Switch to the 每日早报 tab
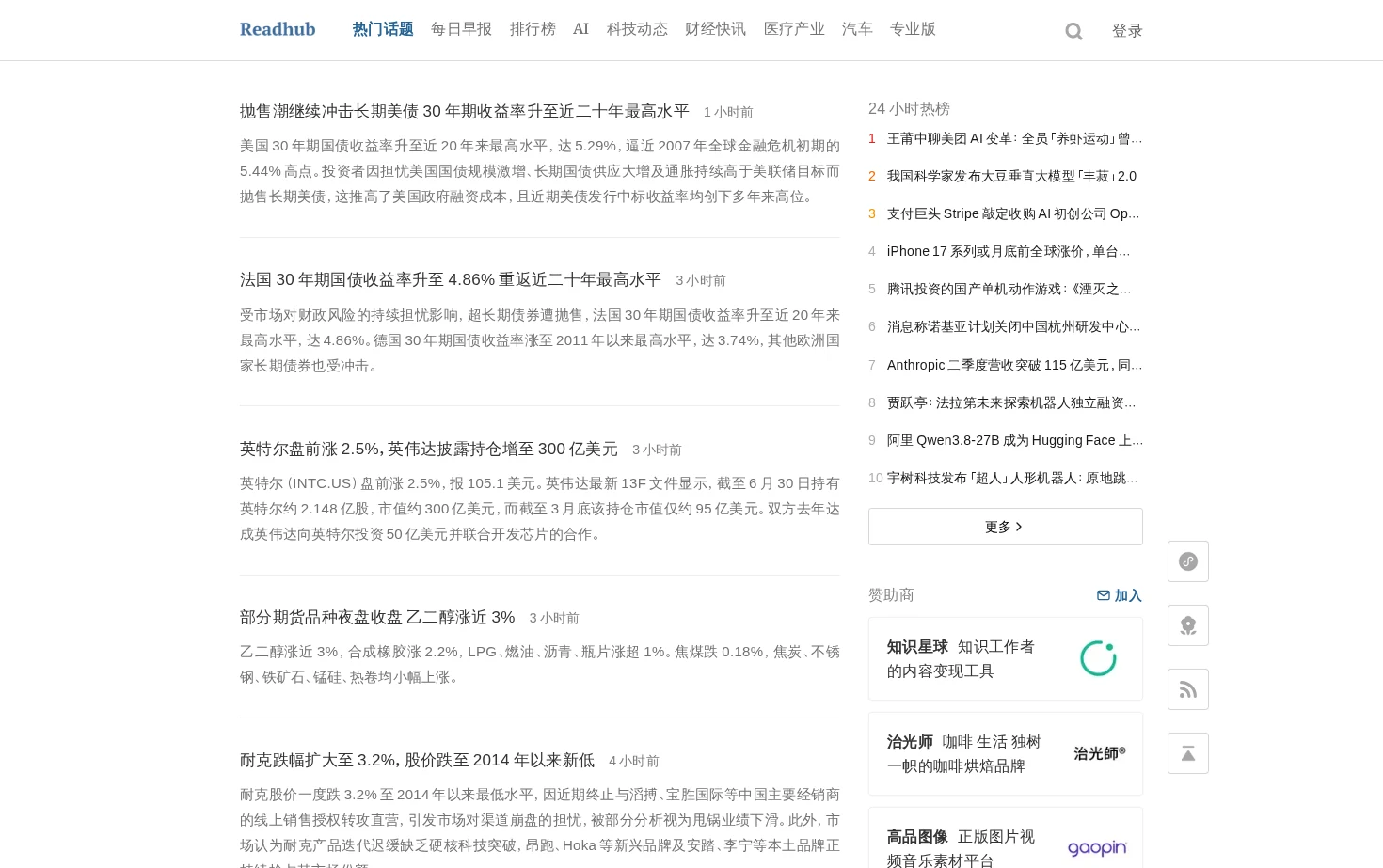This screenshot has height=868, width=1383. pyautogui.click(x=461, y=29)
